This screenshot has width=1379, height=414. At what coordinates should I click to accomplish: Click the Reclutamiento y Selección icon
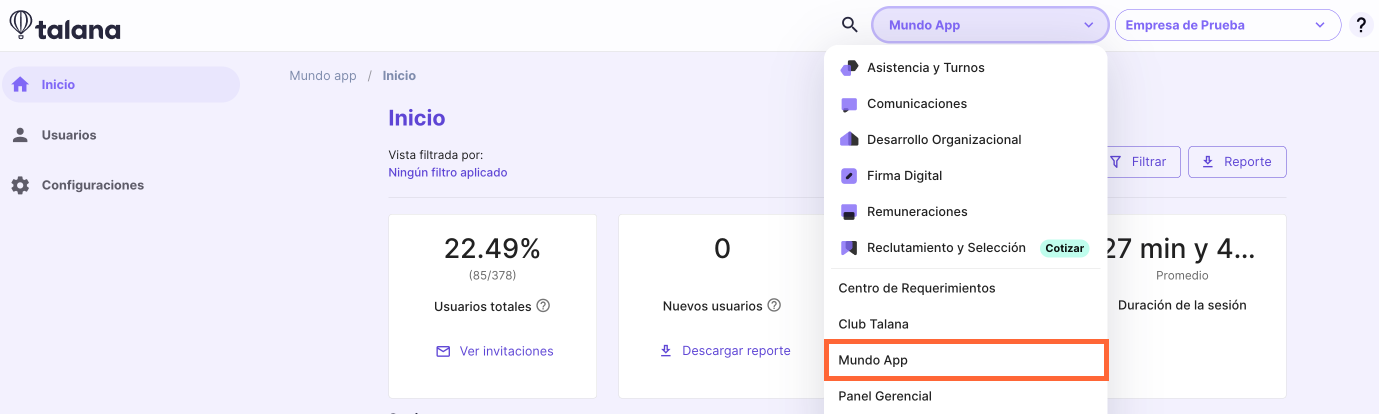[849, 248]
